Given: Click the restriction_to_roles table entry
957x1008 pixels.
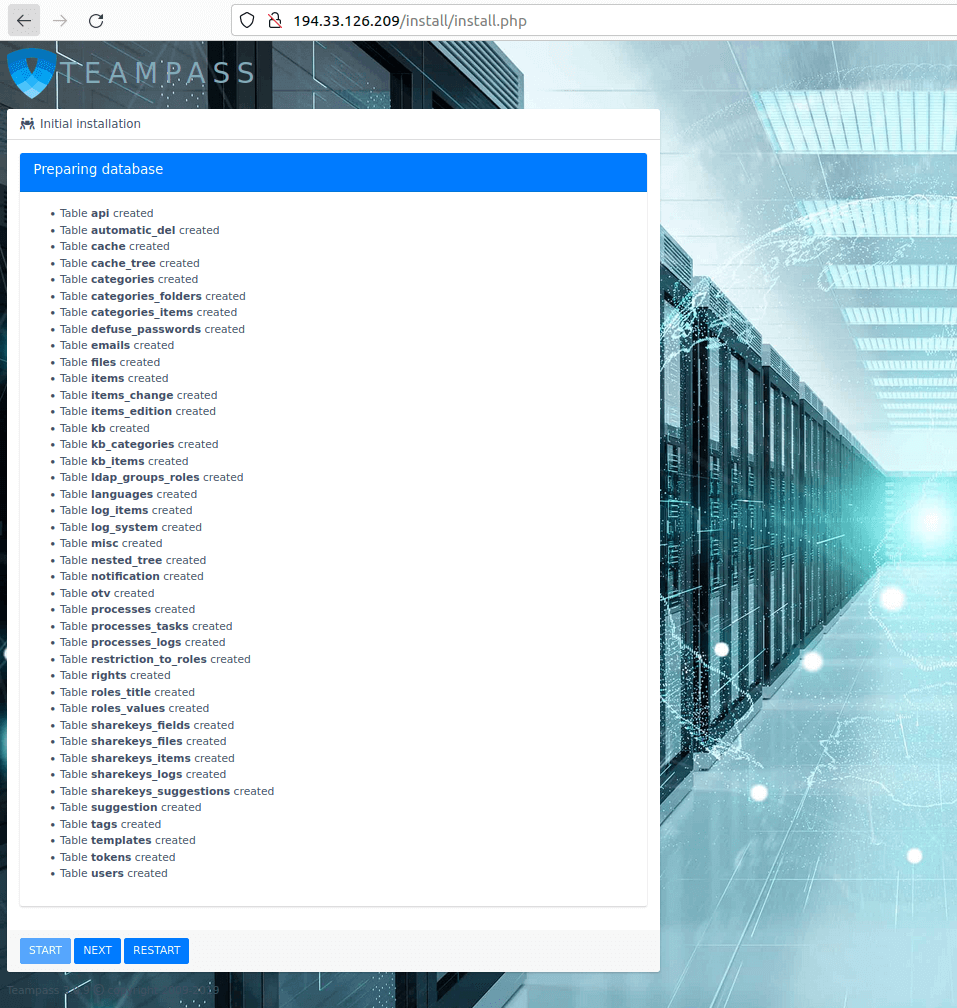Looking at the screenshot, I should pos(155,659).
